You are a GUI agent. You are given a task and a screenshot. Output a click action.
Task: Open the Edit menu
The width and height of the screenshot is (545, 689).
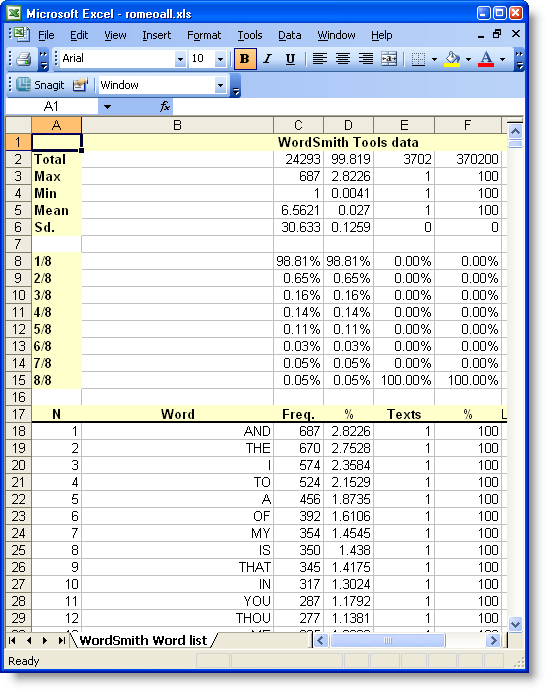79,35
